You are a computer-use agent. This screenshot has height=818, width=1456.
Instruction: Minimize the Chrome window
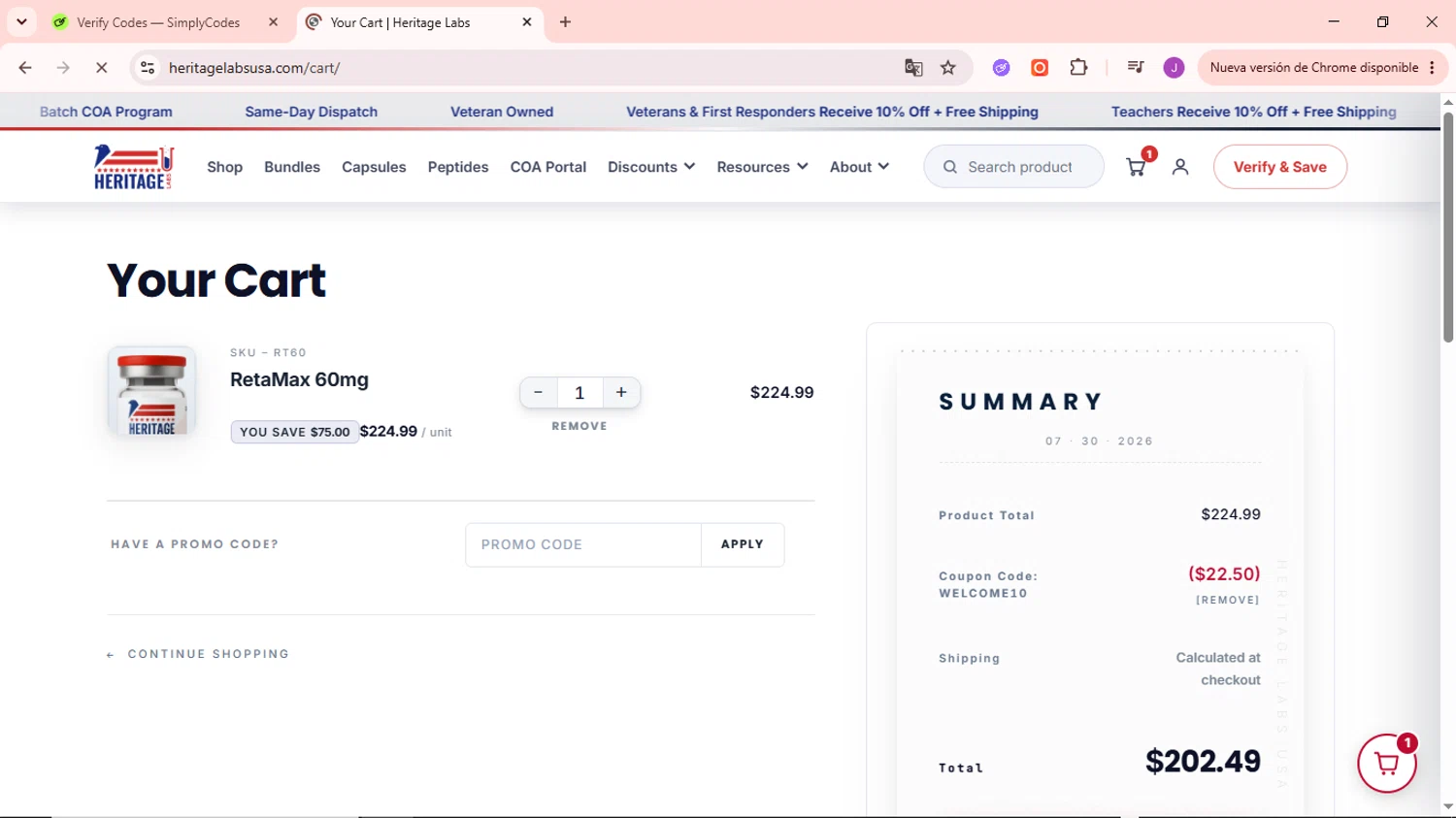(1334, 21)
